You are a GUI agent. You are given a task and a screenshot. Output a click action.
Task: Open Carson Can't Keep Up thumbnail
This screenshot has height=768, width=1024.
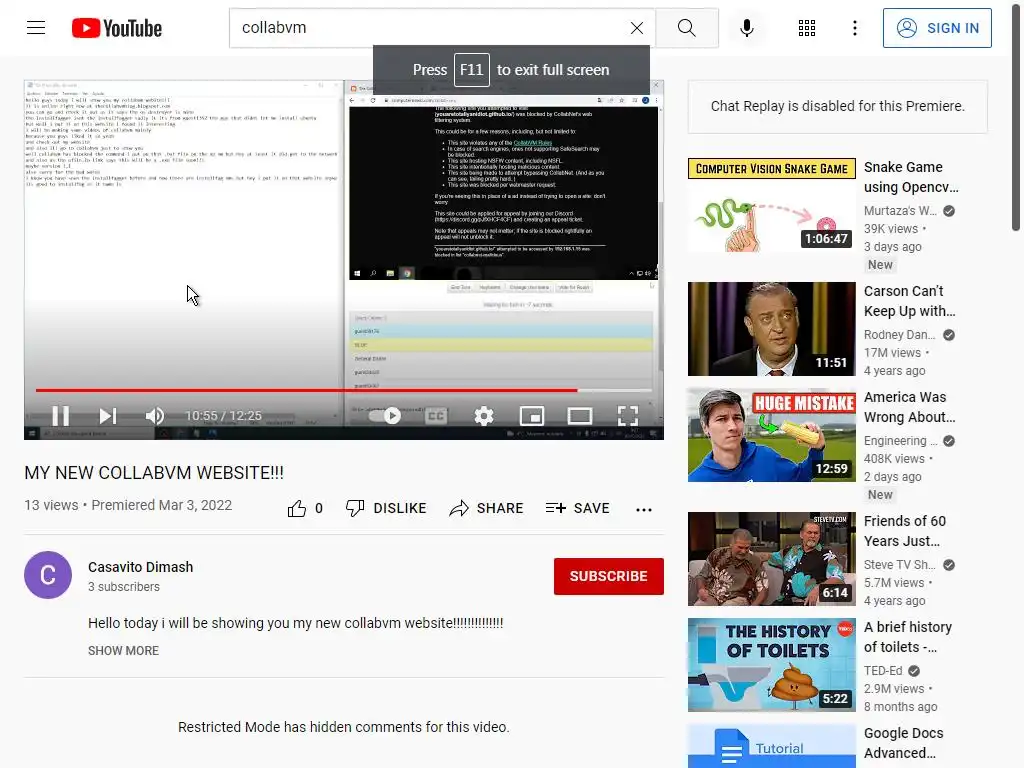[x=771, y=329]
